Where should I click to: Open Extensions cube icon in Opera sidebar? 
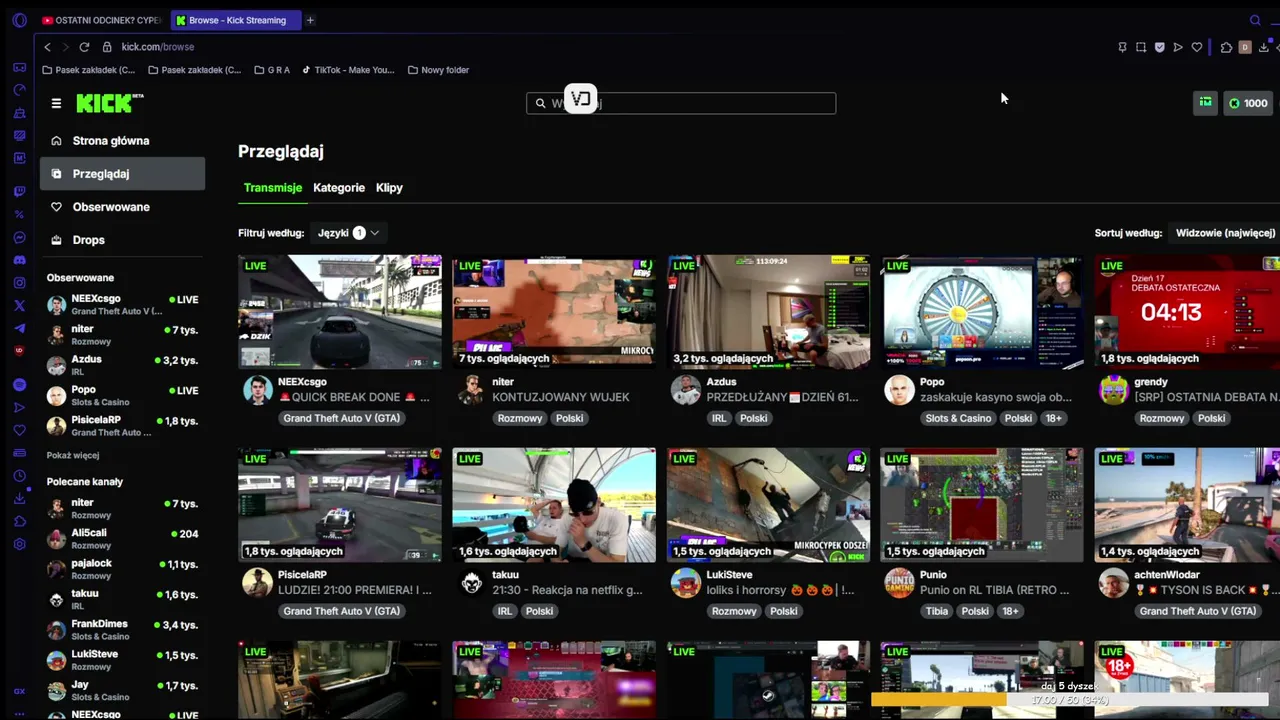pyautogui.click(x=19, y=521)
